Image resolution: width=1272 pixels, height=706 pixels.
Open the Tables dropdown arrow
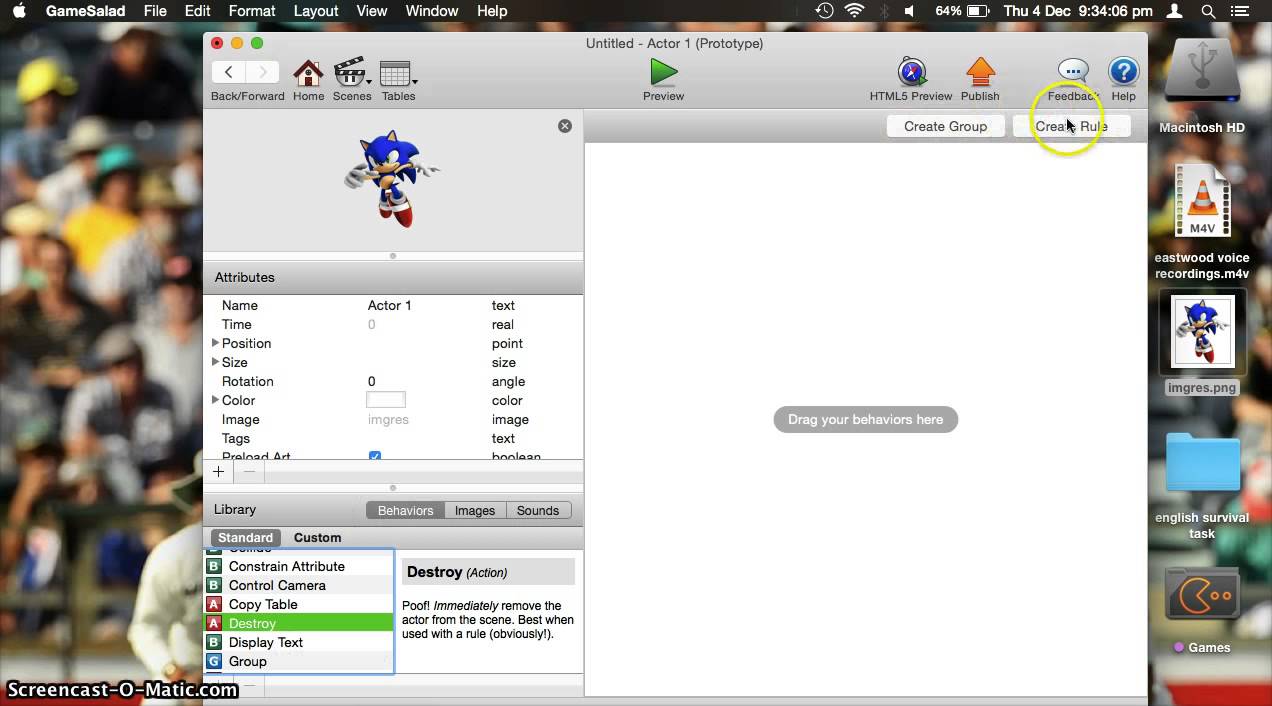click(x=415, y=81)
